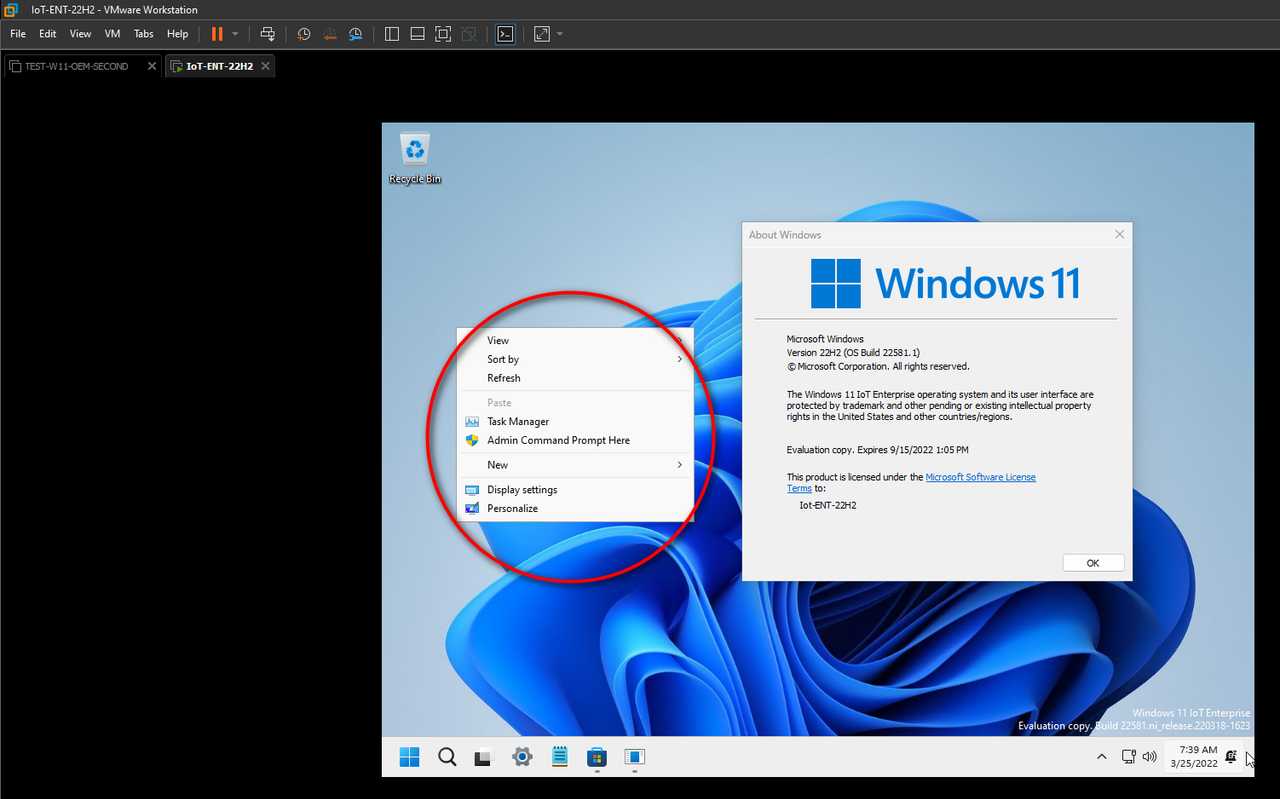Viewport: 1280px width, 799px height.
Task: Close the IoT-ENT-22H2 tab
Action: point(265,66)
